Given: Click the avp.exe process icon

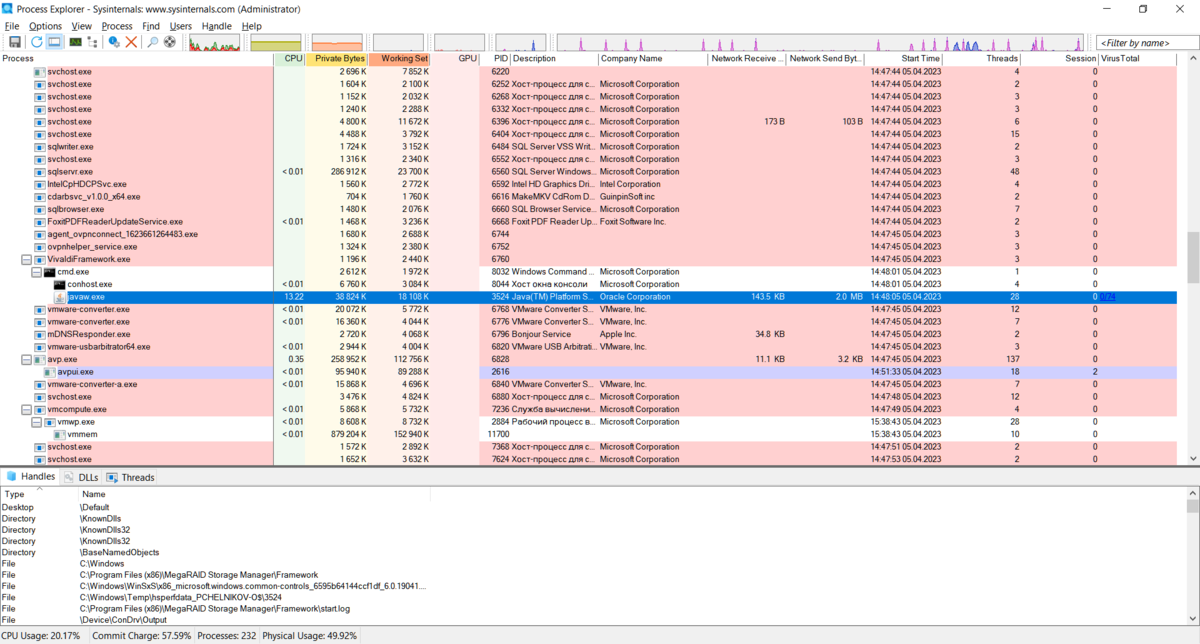Looking at the screenshot, I should 39,359.
